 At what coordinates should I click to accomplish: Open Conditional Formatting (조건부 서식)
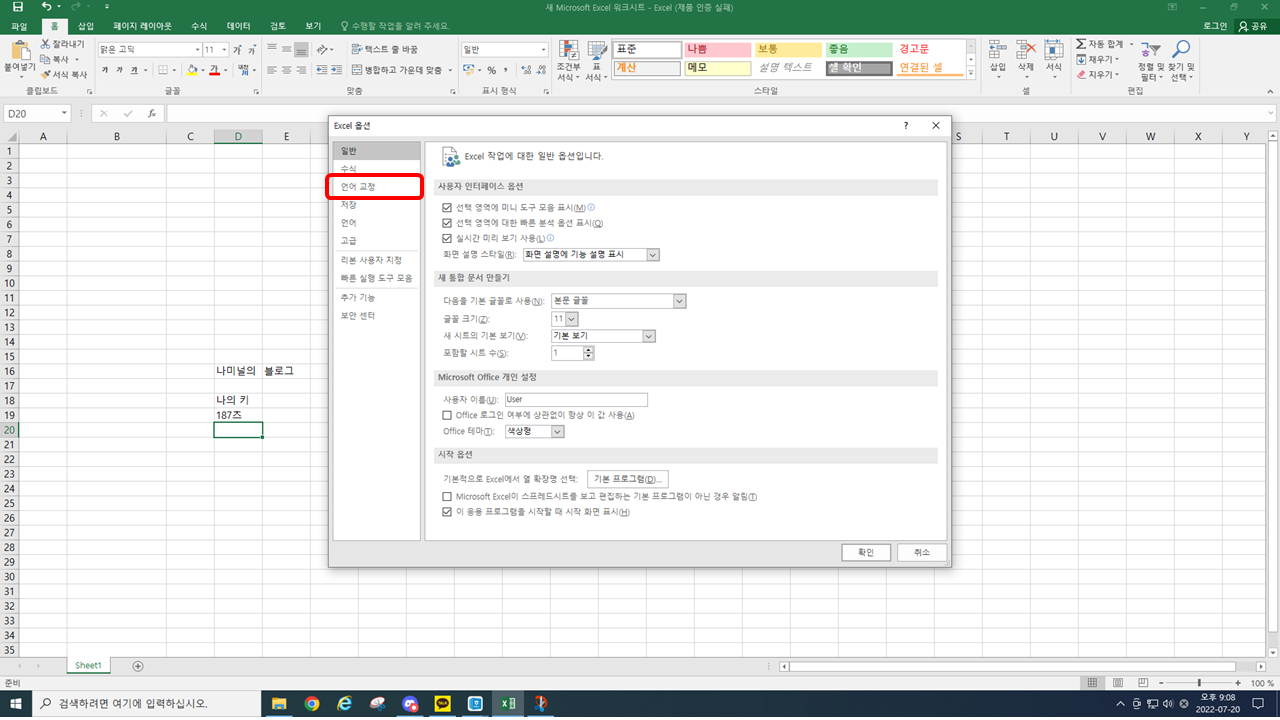tap(568, 62)
